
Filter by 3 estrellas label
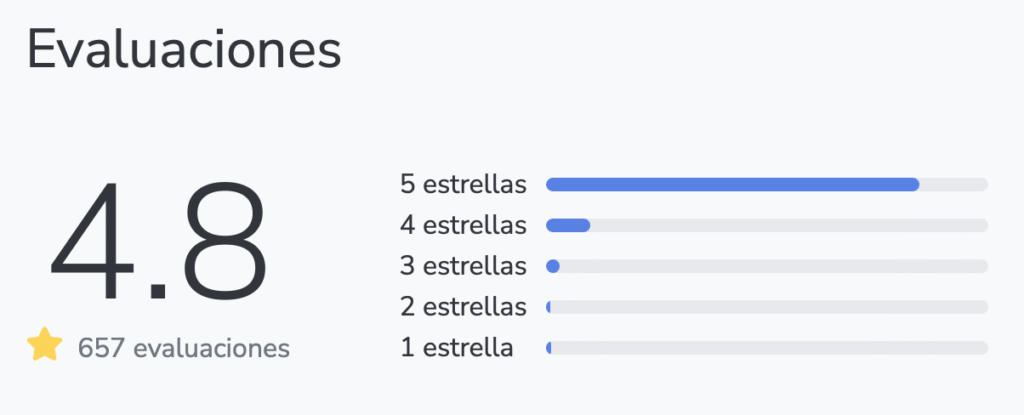[463, 266]
